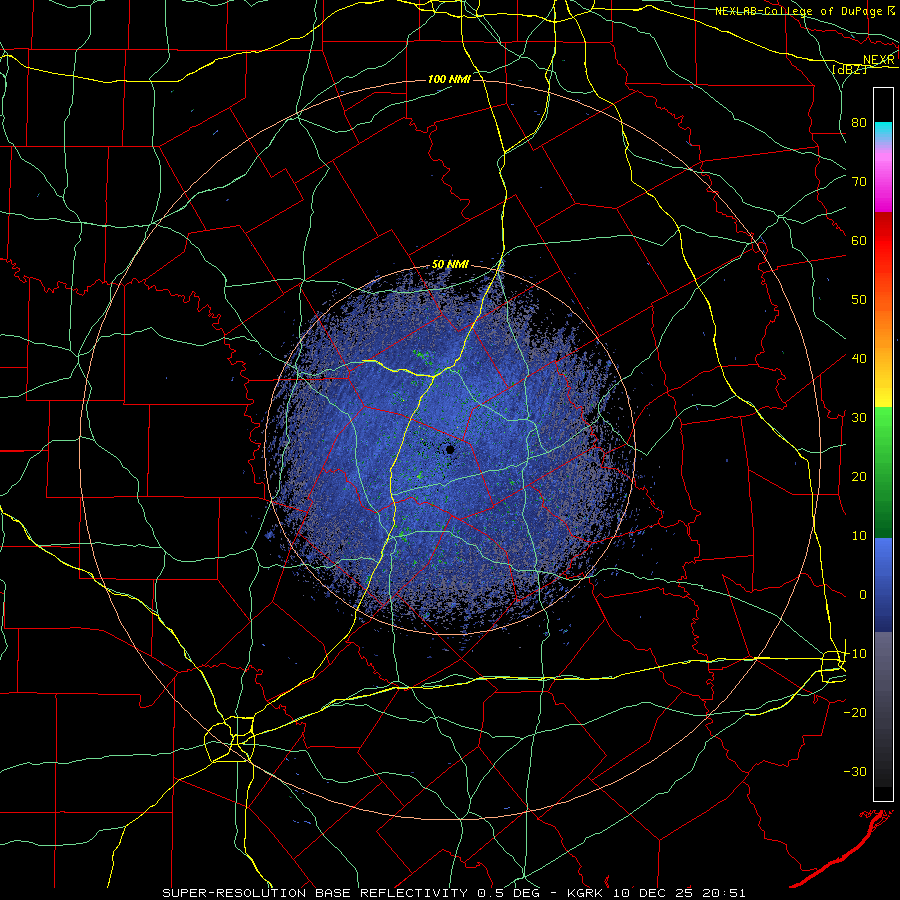Click the 10 value on the dBZ scale
Image resolution: width=900 pixels, height=900 pixels.
859,536
